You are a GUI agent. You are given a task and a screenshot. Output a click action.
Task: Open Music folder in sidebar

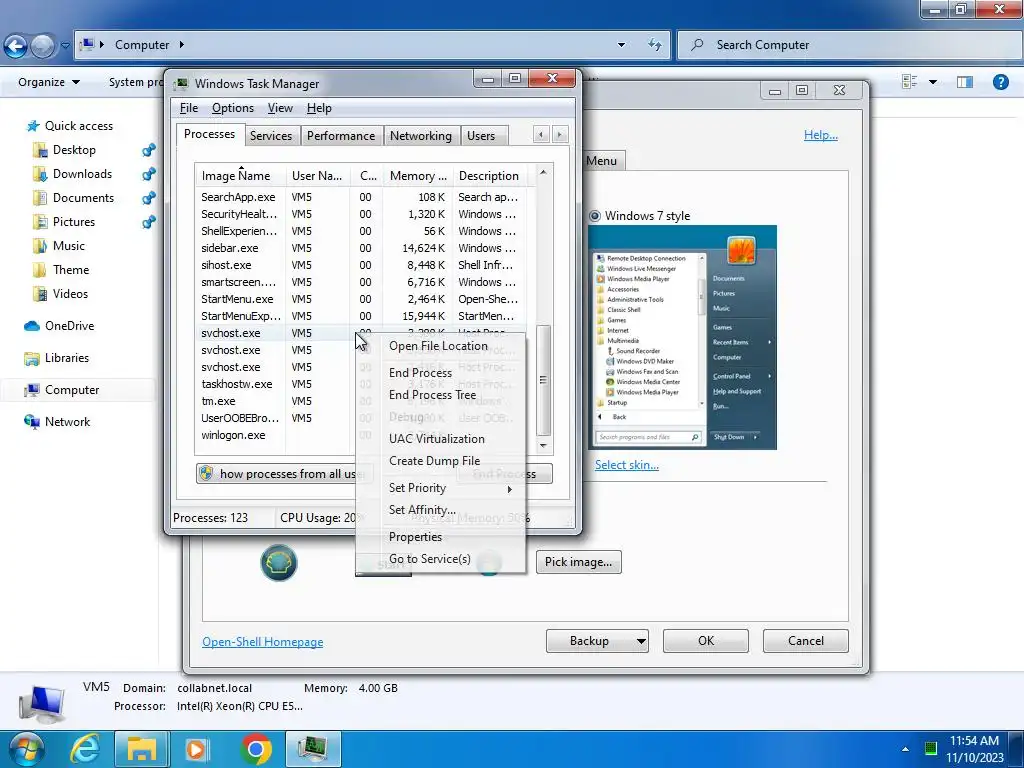(69, 246)
